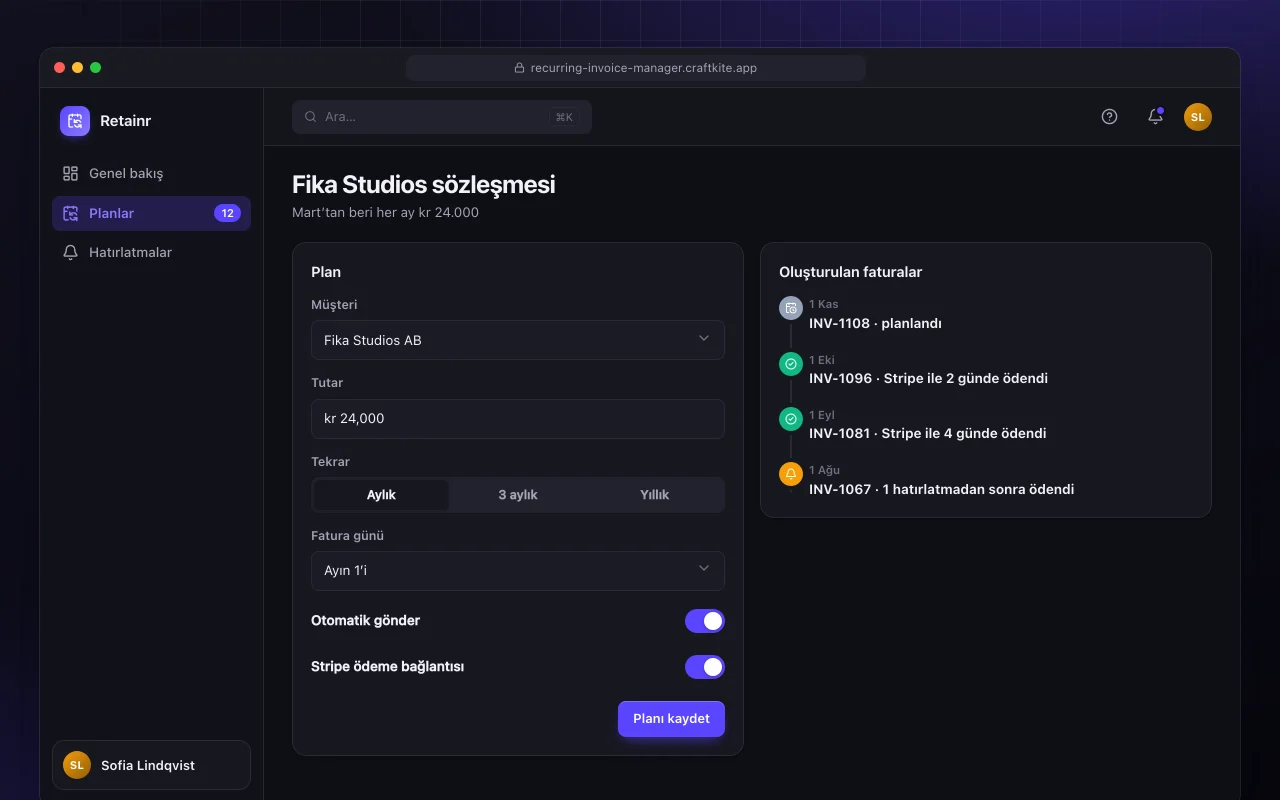The width and height of the screenshot is (1280, 800).
Task: Click 'INV-1081 · Stripe ile 4 günde ödendi'
Action: pyautogui.click(x=928, y=433)
